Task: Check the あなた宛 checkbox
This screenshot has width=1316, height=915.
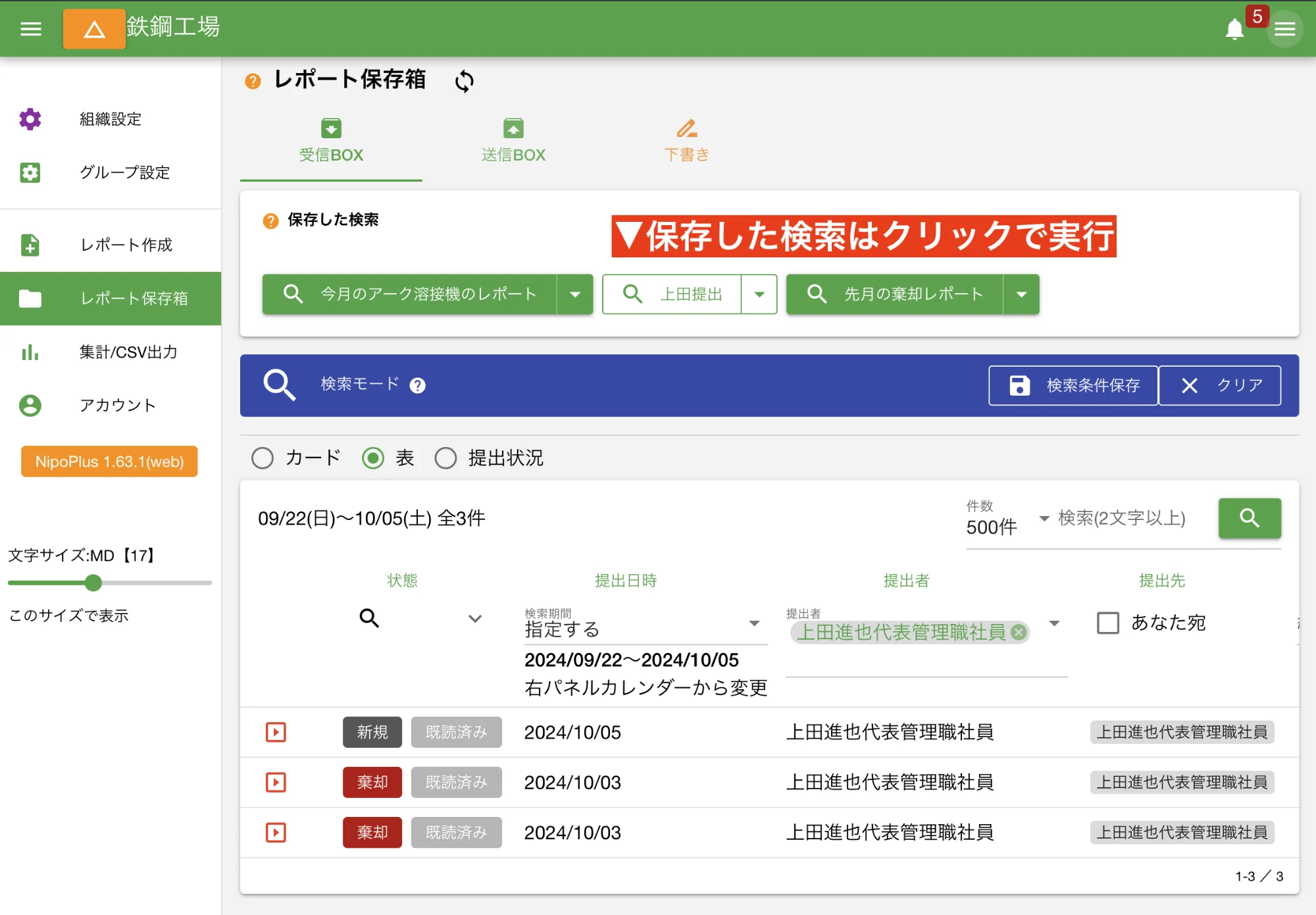Action: click(1108, 623)
